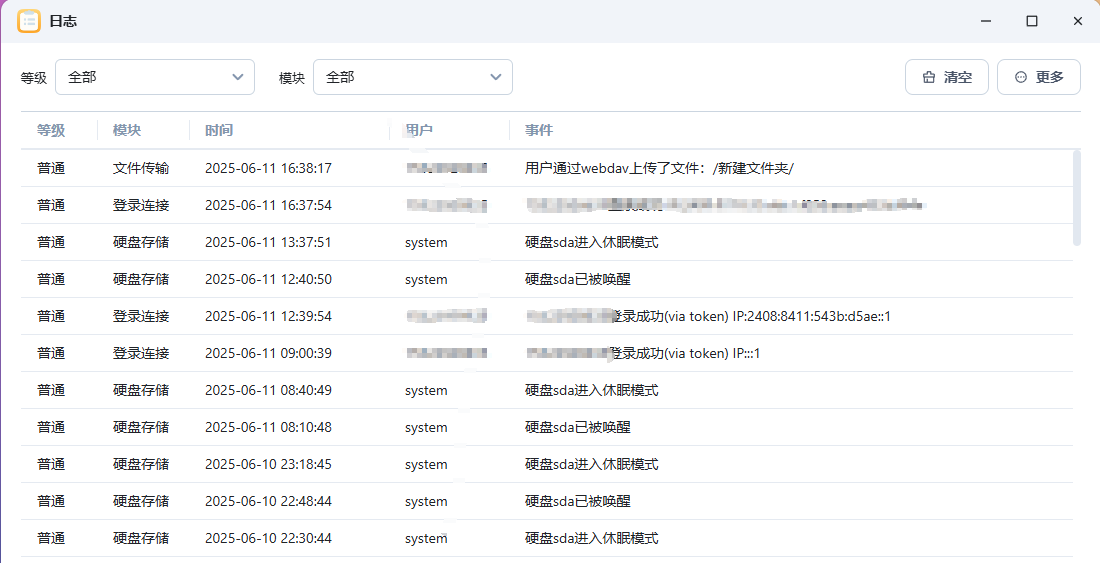This screenshot has width=1100, height=563.
Task: Close the 日志 window
Action: (1078, 21)
